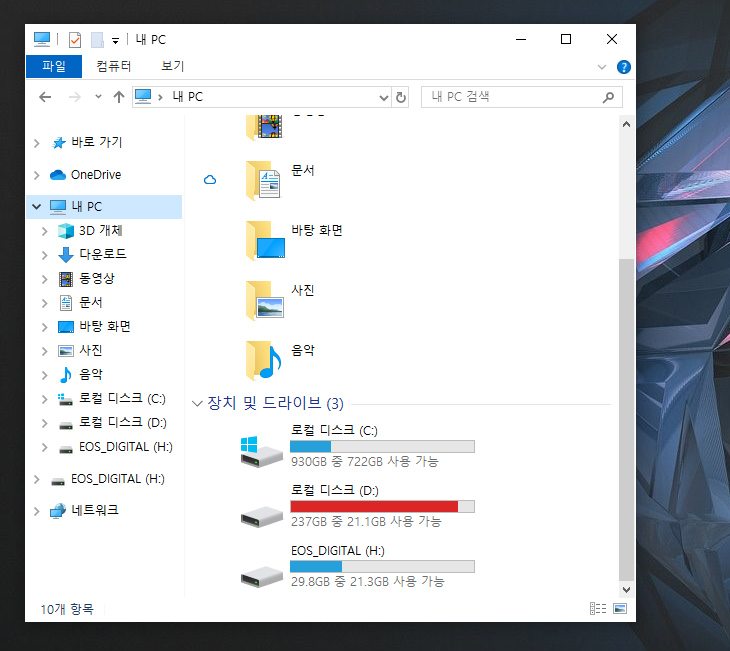
Task: Select 3D 개체 in the sidebar
Action: (101, 231)
